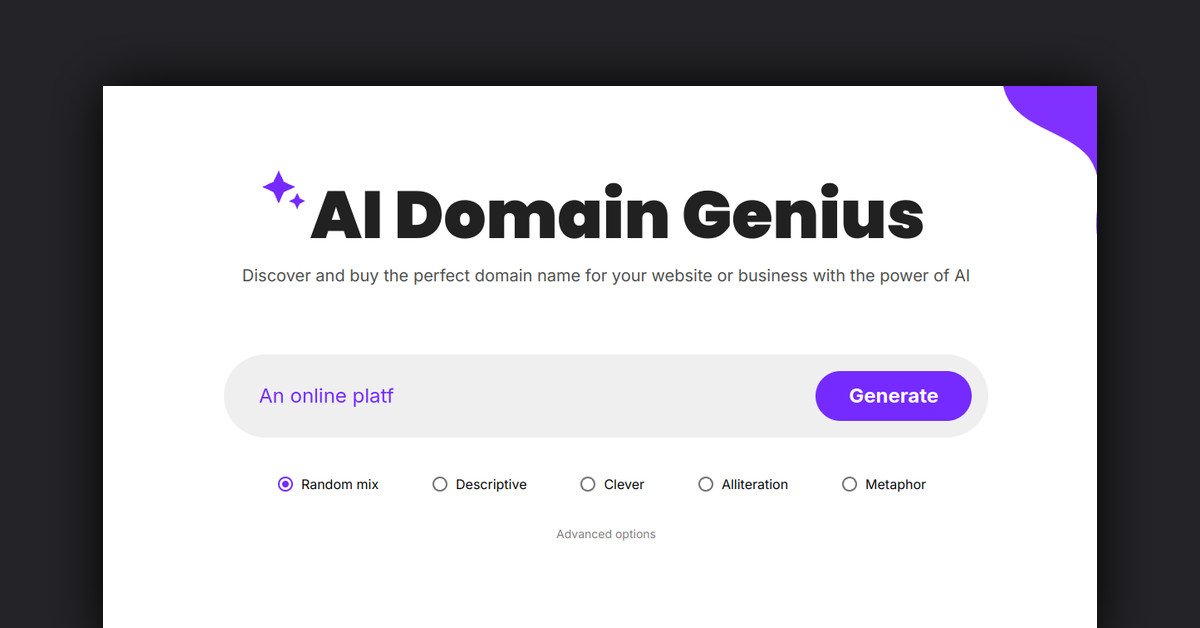Click the placeholder text "An online platf"
Screen dimensions: 1200x628
[326, 396]
